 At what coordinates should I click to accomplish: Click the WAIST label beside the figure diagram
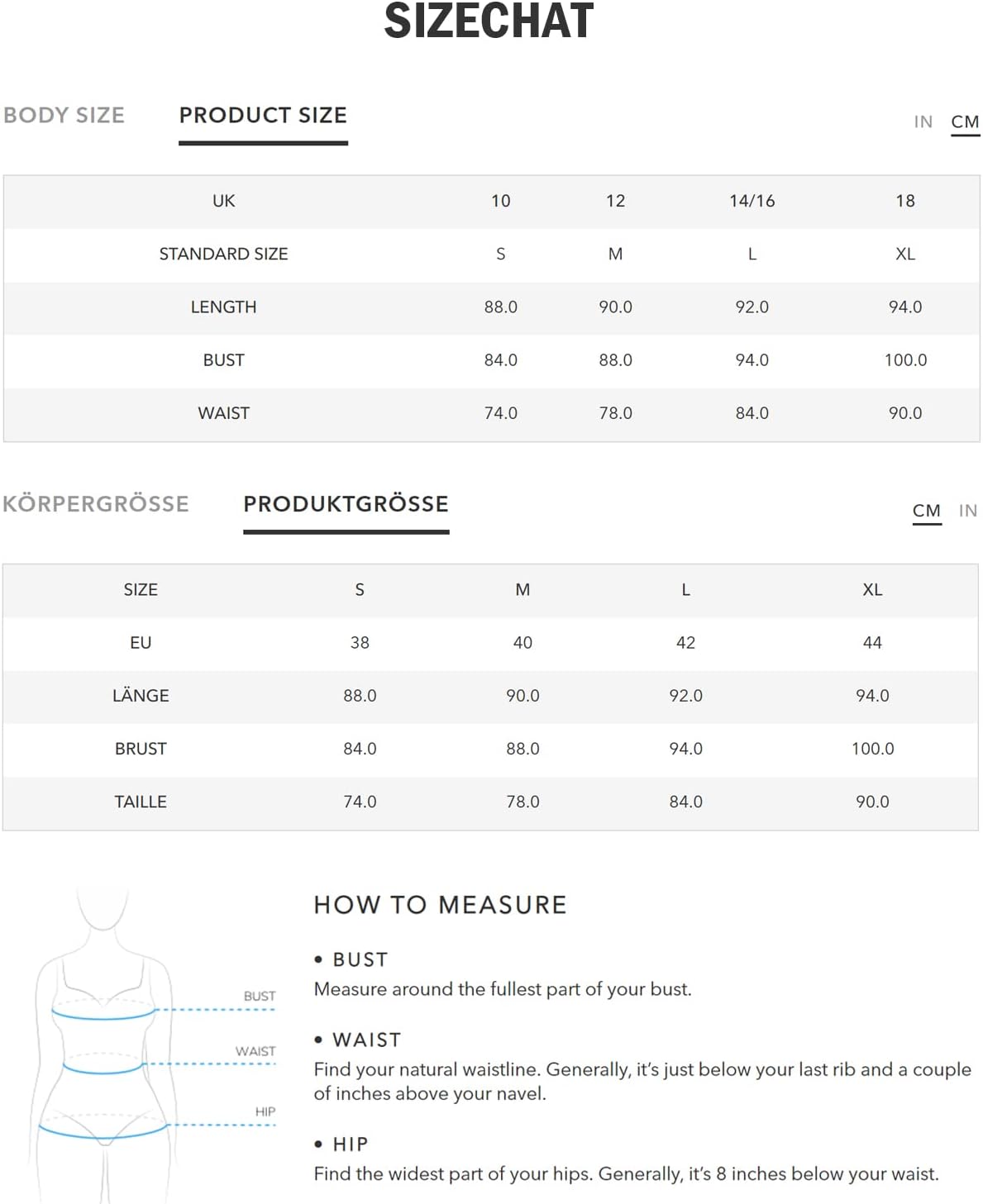tap(255, 1051)
